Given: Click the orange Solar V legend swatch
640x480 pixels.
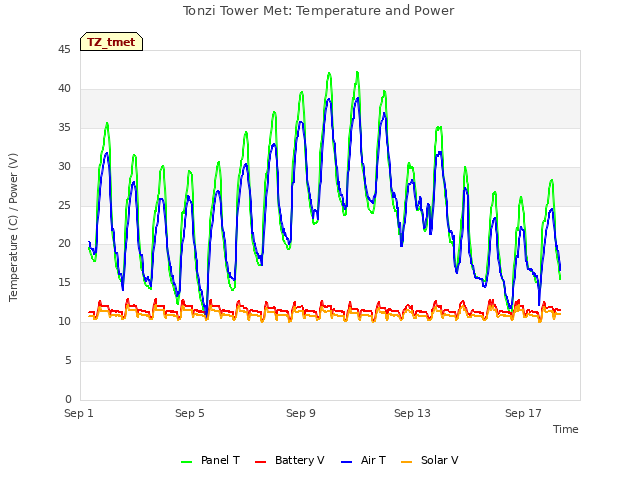Looking at the screenshot, I should [407, 462].
